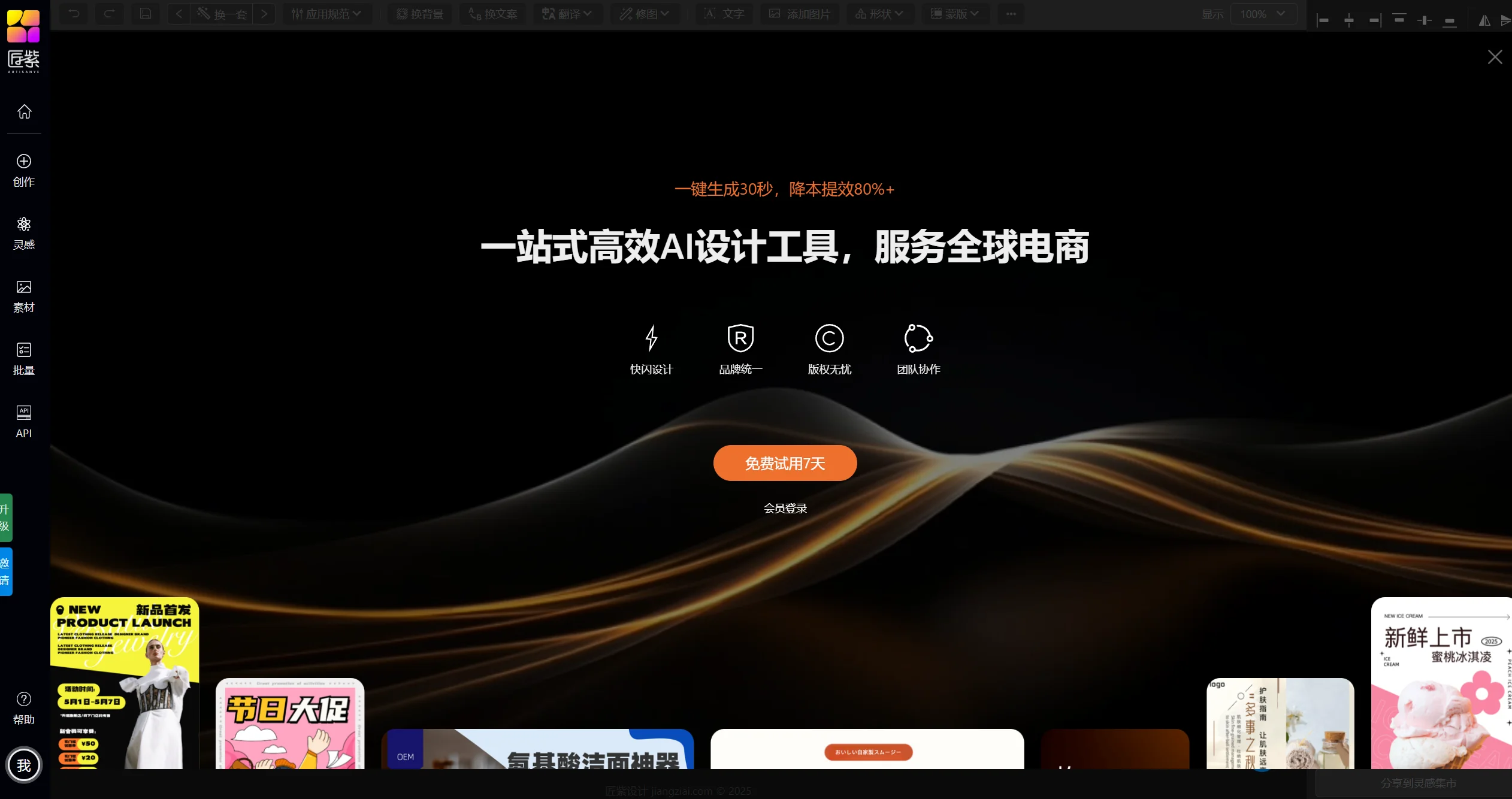Click the 会员登录 member login link
Image resolution: width=1512 pixels, height=799 pixels.
click(x=785, y=509)
